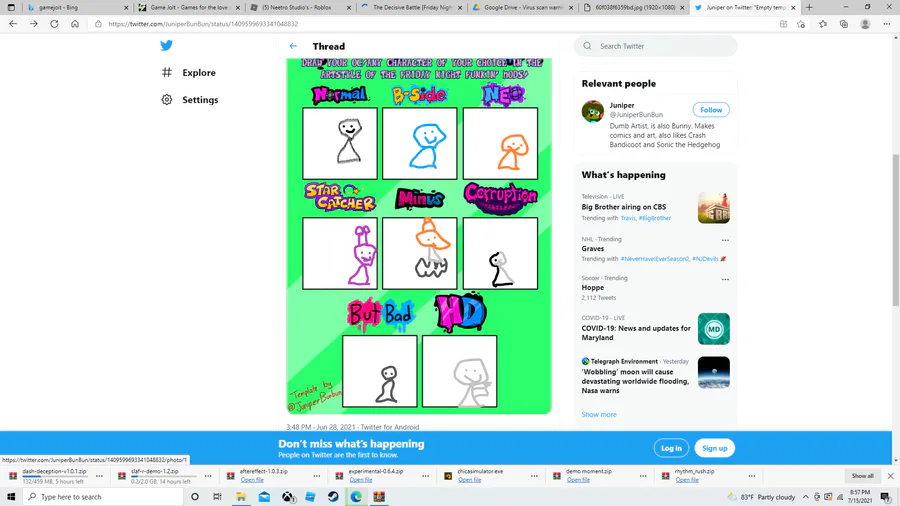Open options for rhythm_rush.zip download
Viewport: 900px width, 506px height.
752,476
